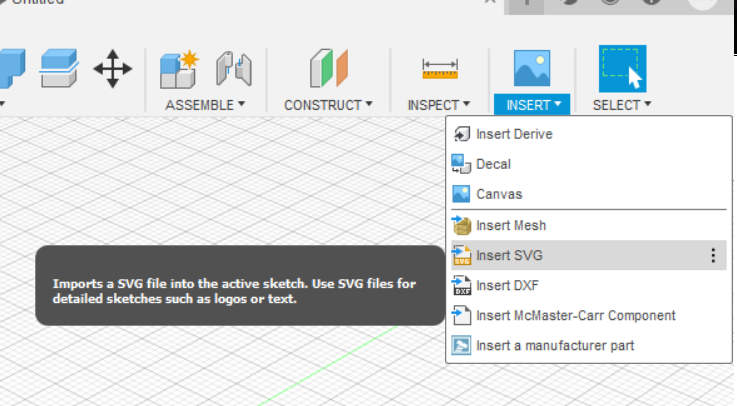Expand the INSPECT dropdown

pos(439,104)
